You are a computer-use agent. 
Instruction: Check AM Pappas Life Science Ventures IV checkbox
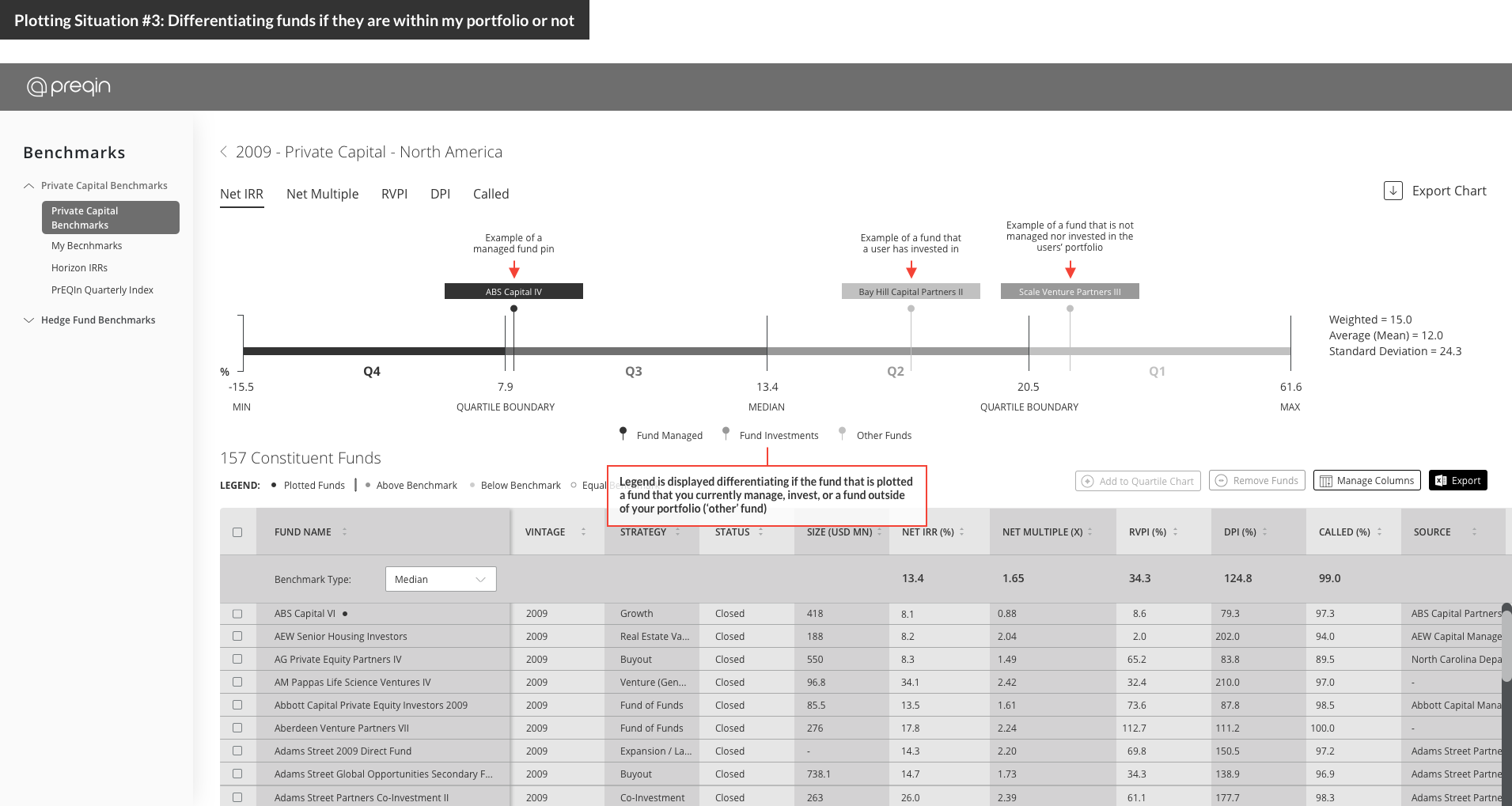click(x=237, y=682)
